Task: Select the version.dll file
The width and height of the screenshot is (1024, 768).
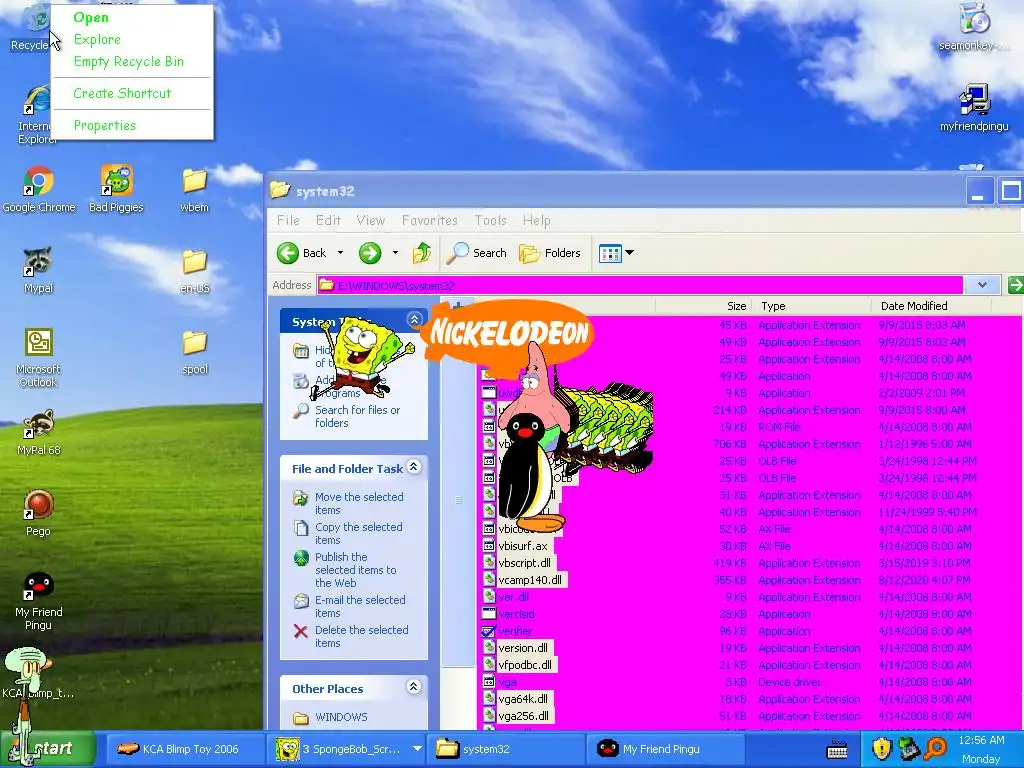Action: coord(523,648)
